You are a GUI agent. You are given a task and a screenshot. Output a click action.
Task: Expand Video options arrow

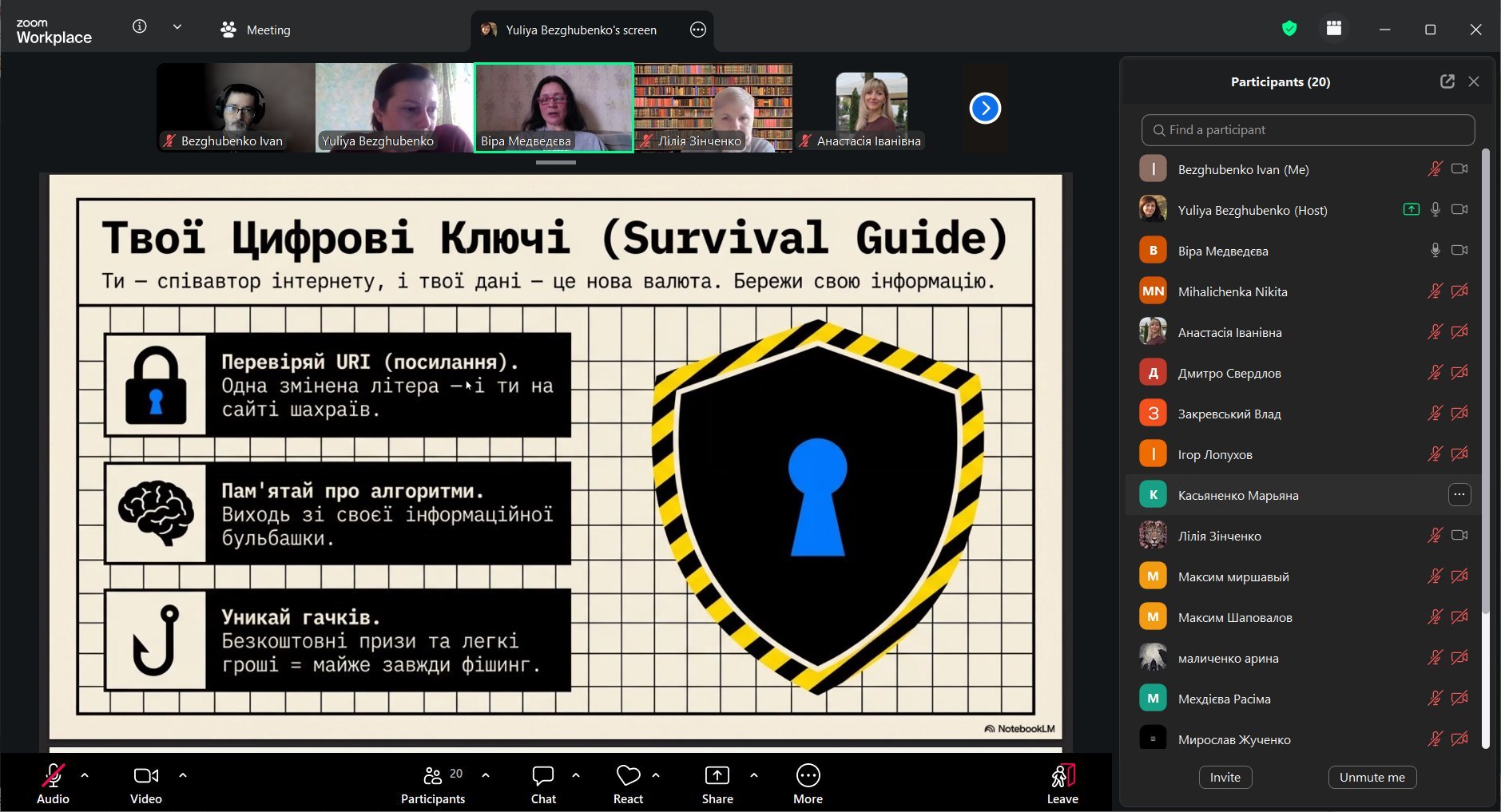(x=183, y=775)
